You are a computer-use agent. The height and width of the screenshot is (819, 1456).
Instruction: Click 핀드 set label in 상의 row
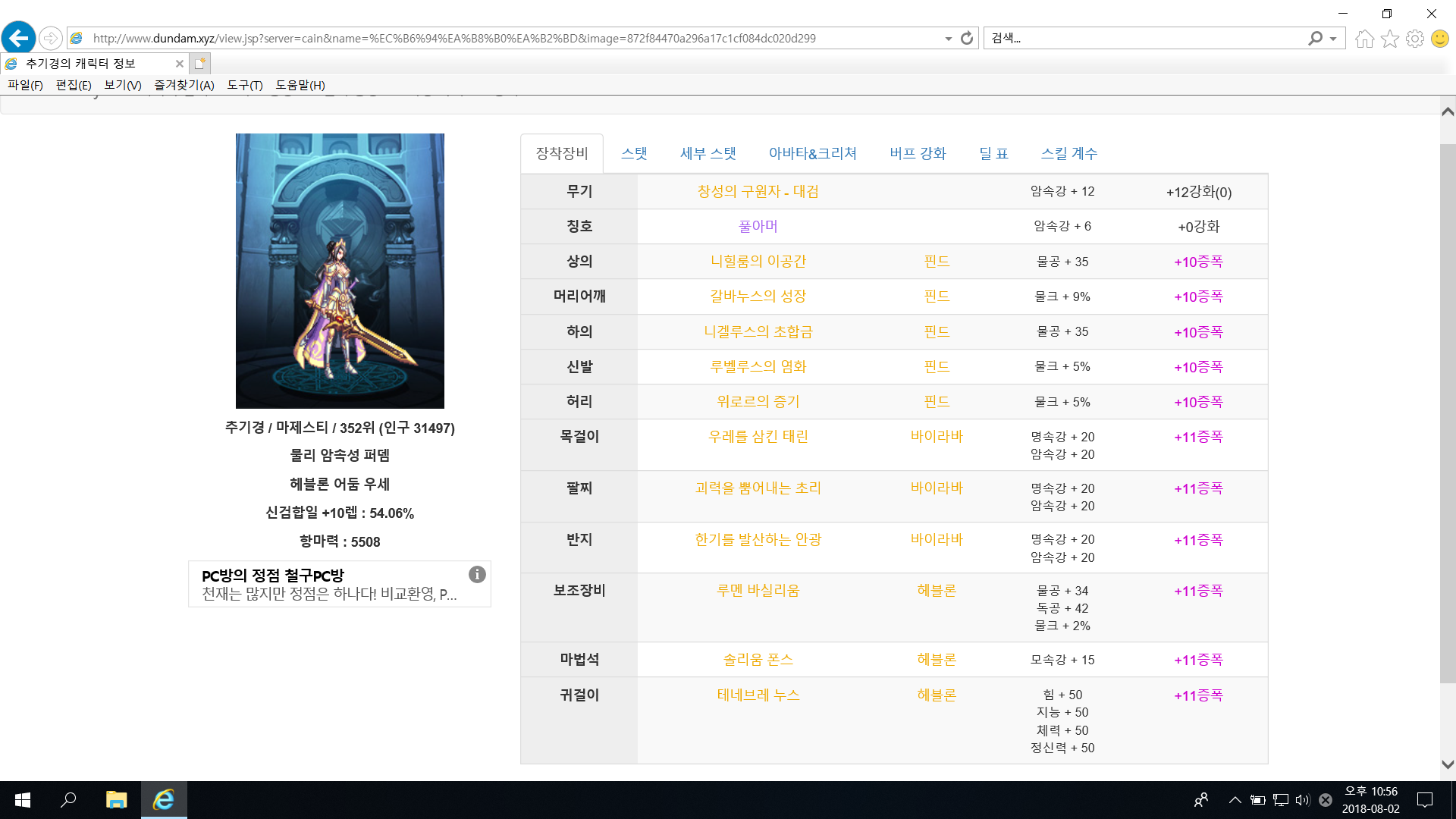[937, 261]
